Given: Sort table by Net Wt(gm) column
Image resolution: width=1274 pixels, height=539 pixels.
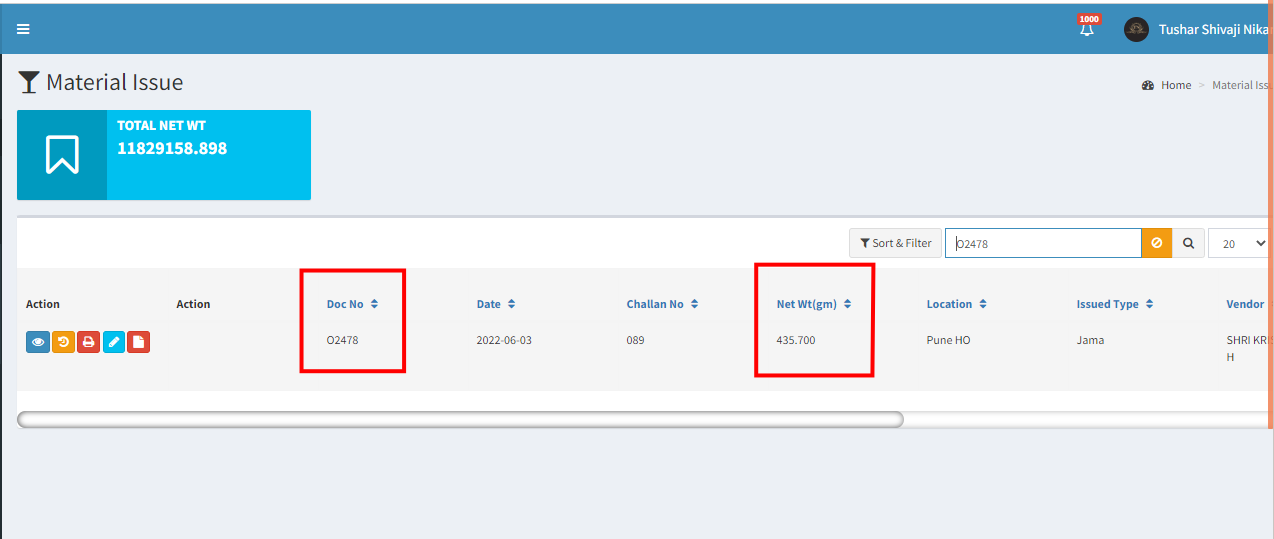Looking at the screenshot, I should (814, 304).
